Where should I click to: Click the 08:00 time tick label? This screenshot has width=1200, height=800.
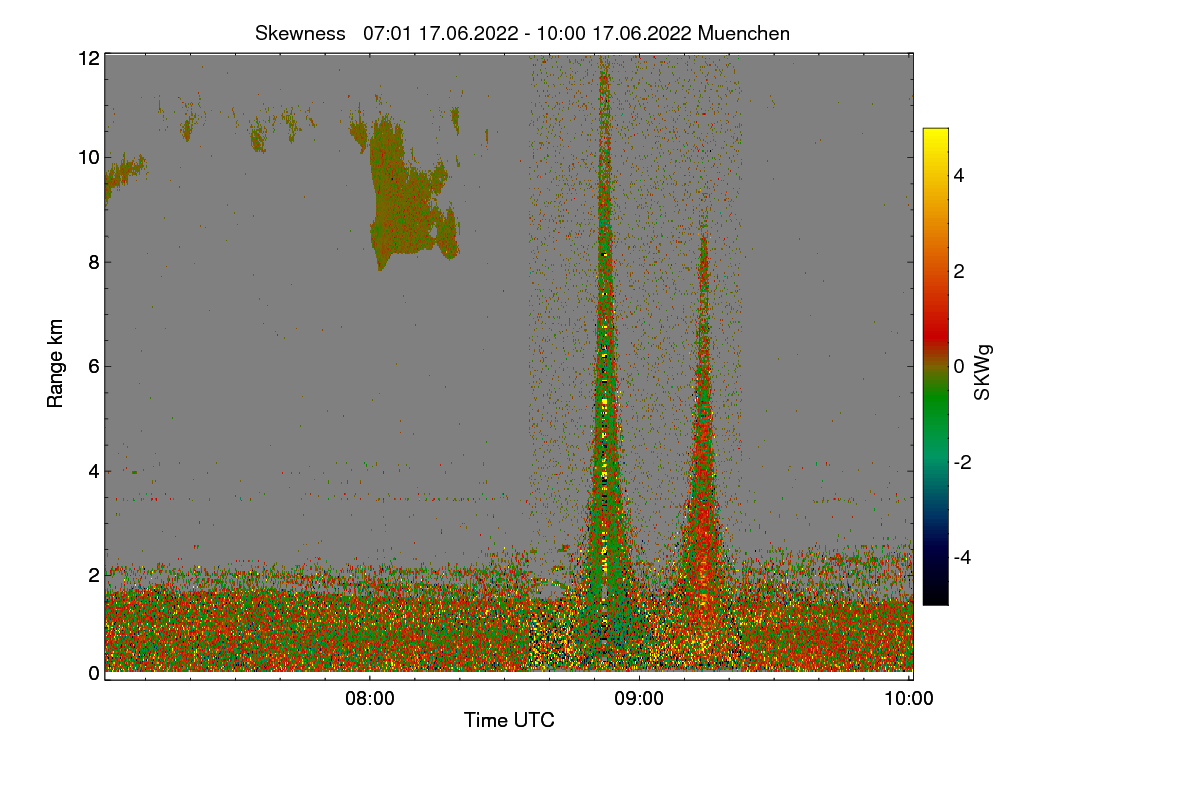[369, 699]
